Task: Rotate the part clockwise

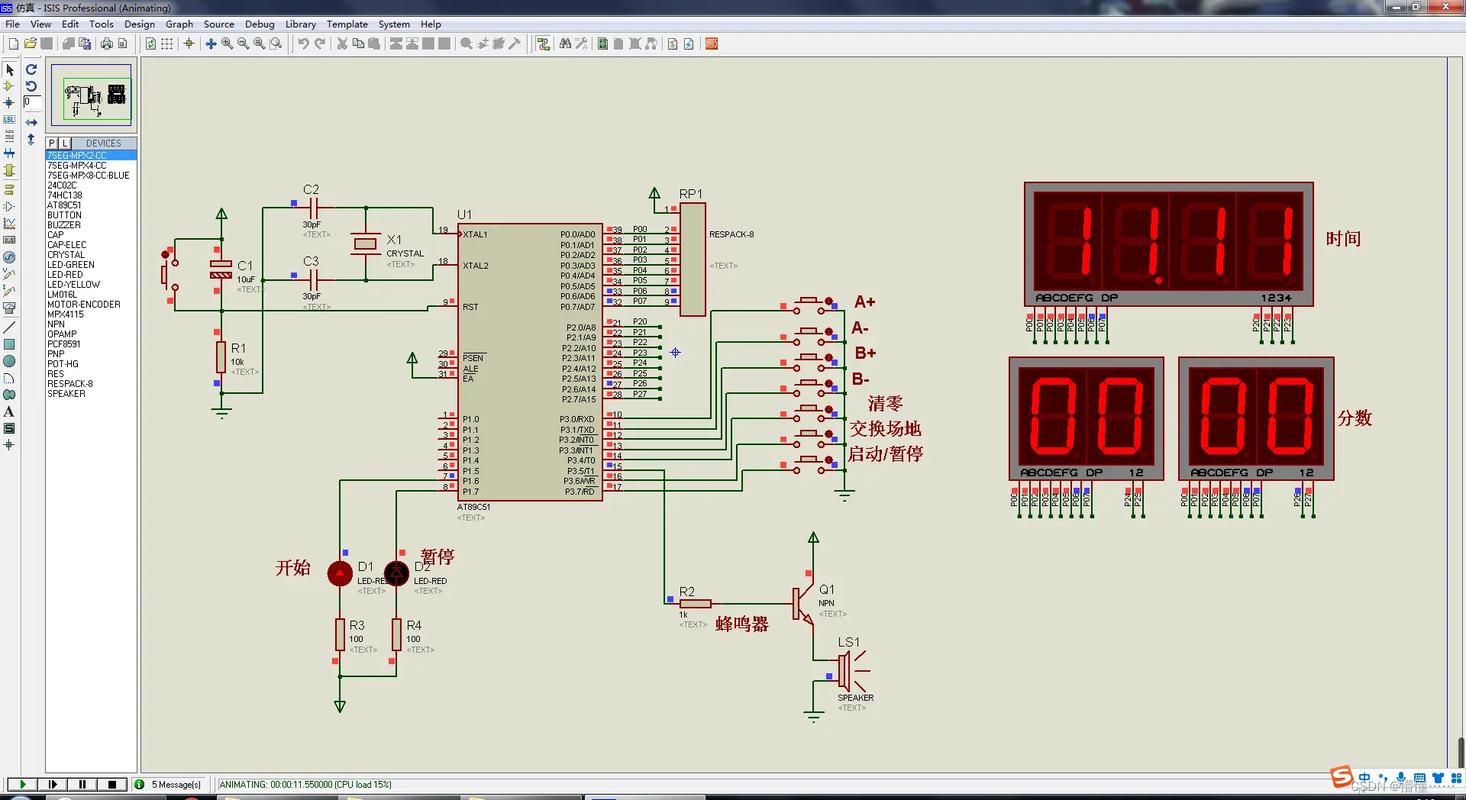Action: click(x=31, y=70)
